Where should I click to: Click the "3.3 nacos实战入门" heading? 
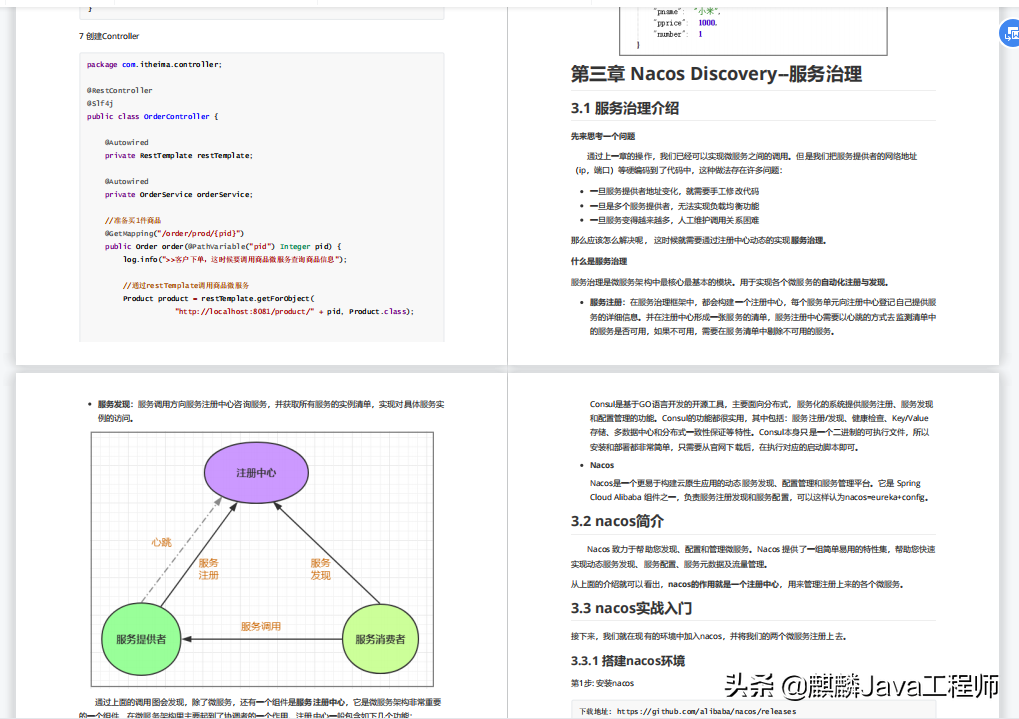click(x=631, y=608)
